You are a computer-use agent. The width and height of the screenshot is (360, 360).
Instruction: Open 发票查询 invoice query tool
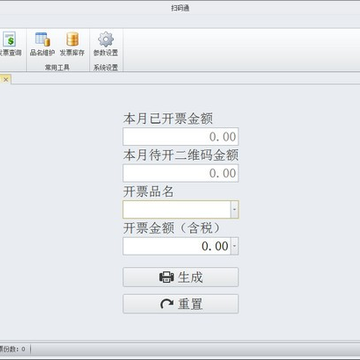10,44
